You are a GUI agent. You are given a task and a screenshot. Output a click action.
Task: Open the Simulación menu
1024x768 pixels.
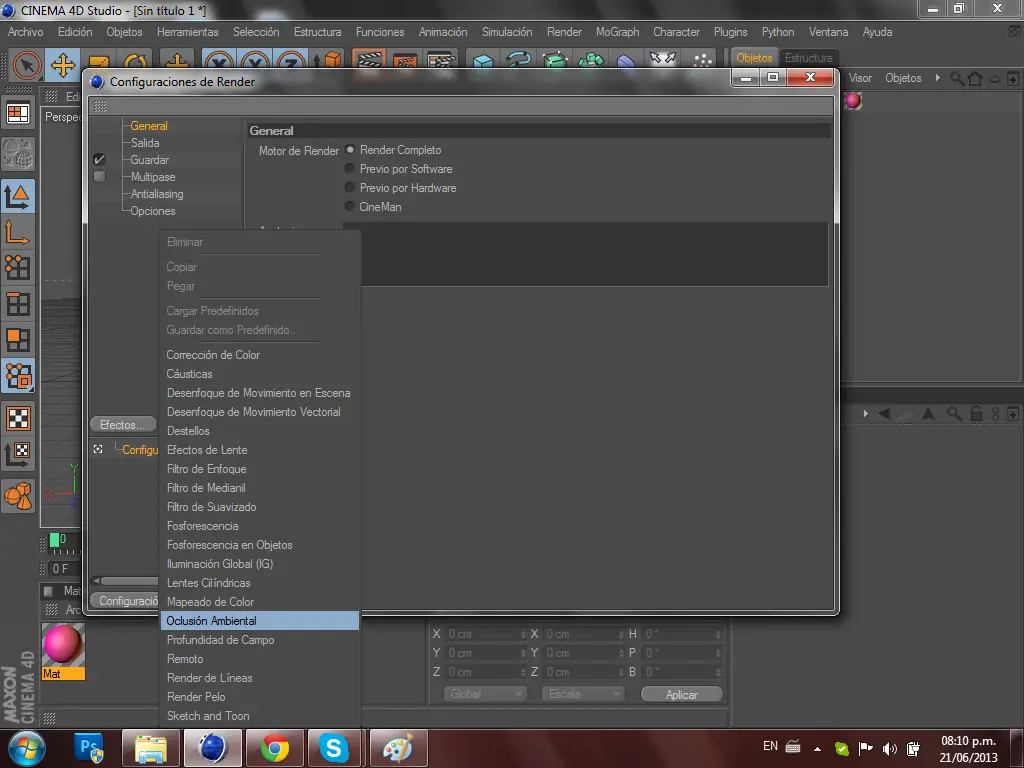point(507,32)
